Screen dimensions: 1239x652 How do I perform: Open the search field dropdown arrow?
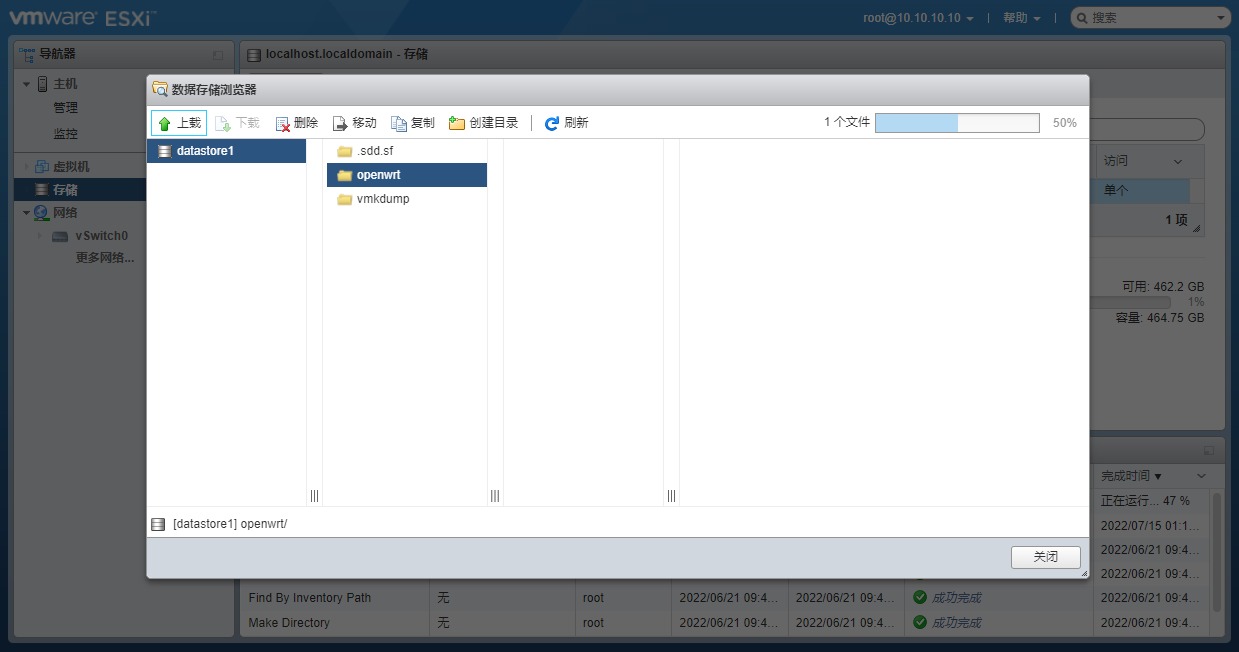point(1222,18)
